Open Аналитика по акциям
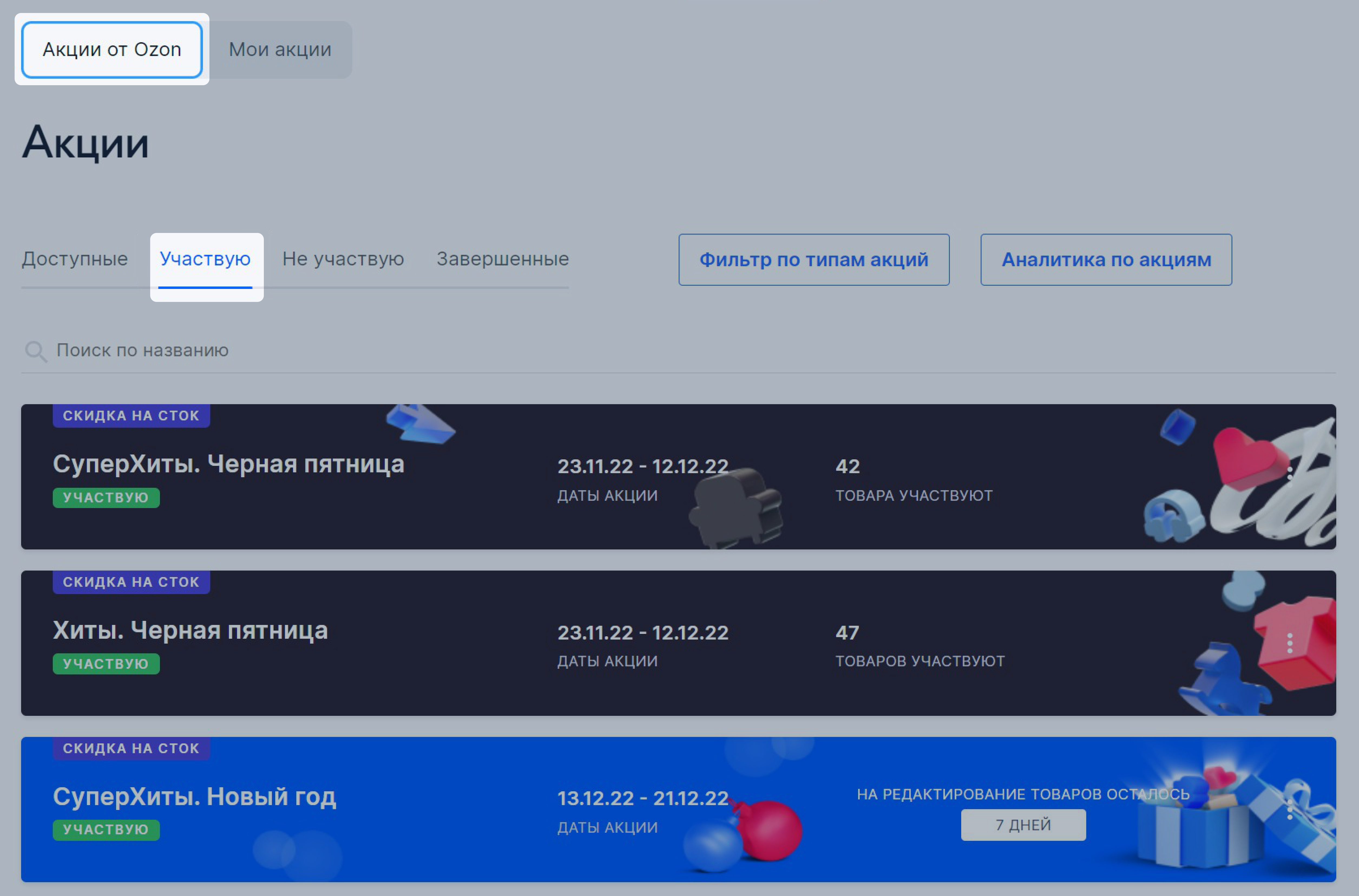This screenshot has width=1359, height=896. 1107,259
